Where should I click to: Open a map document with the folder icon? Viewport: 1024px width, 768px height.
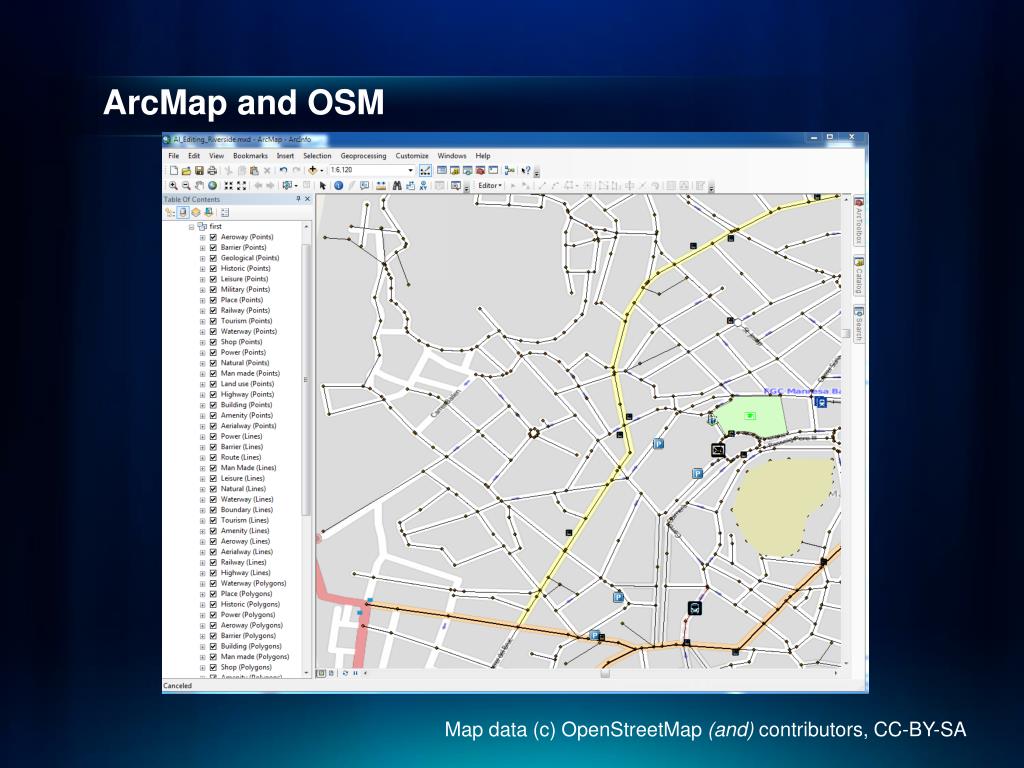tap(186, 170)
